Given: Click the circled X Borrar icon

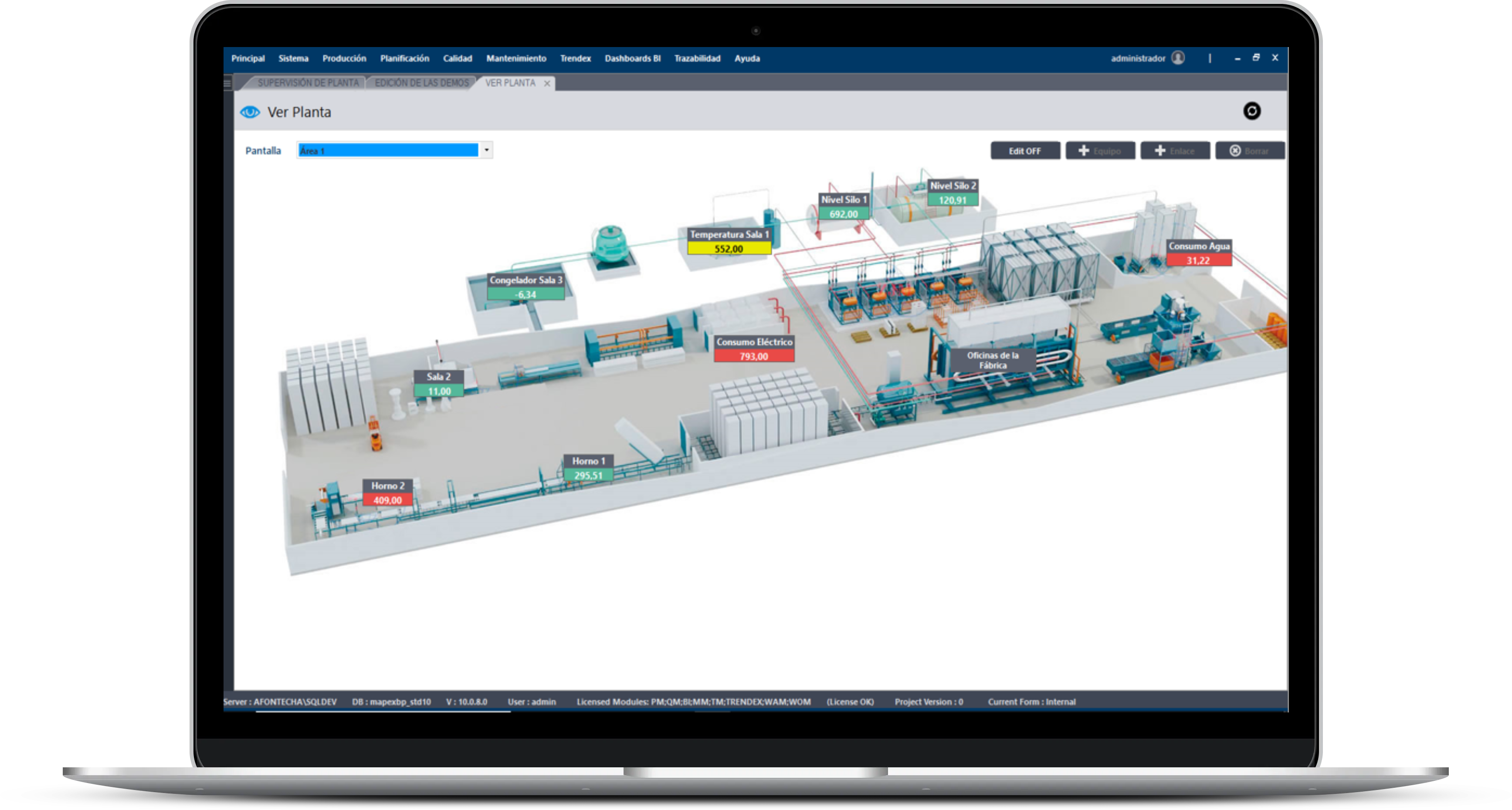Looking at the screenshot, I should click(1235, 151).
